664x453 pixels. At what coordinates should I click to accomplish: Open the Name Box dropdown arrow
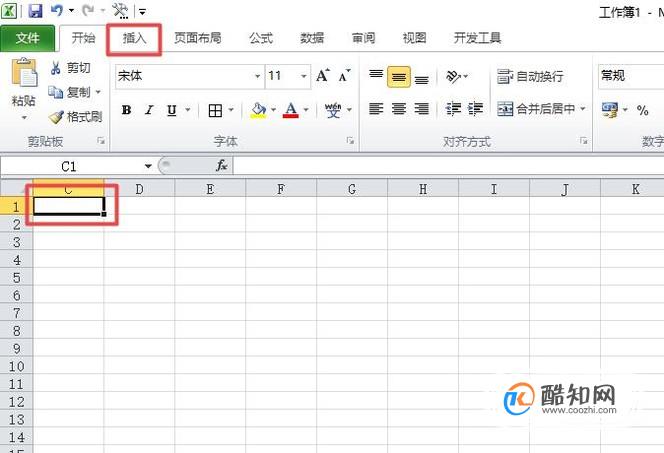tap(148, 166)
